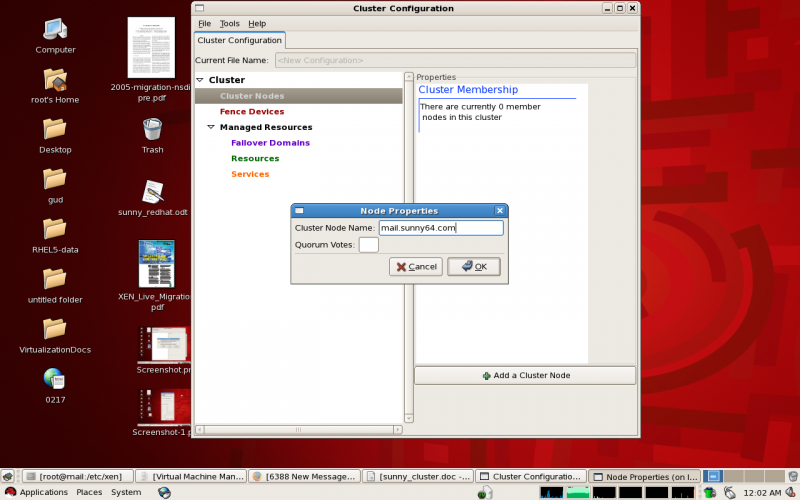Screen dimensions: 800x500
Task: Click the CPU system monitor graph
Action: coord(552,492)
